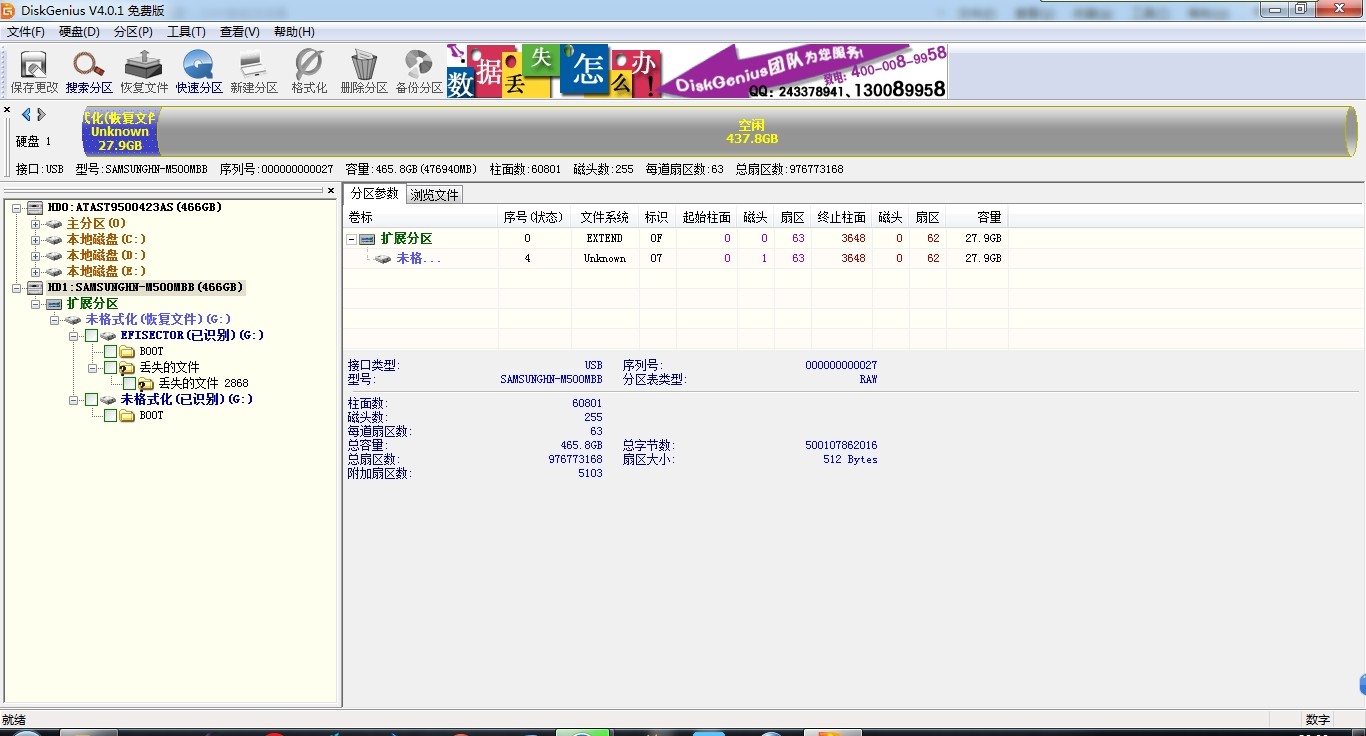1366x736 pixels.
Task: Click drive icon next to EFISECTOR(已识别)
Action: pos(108,336)
